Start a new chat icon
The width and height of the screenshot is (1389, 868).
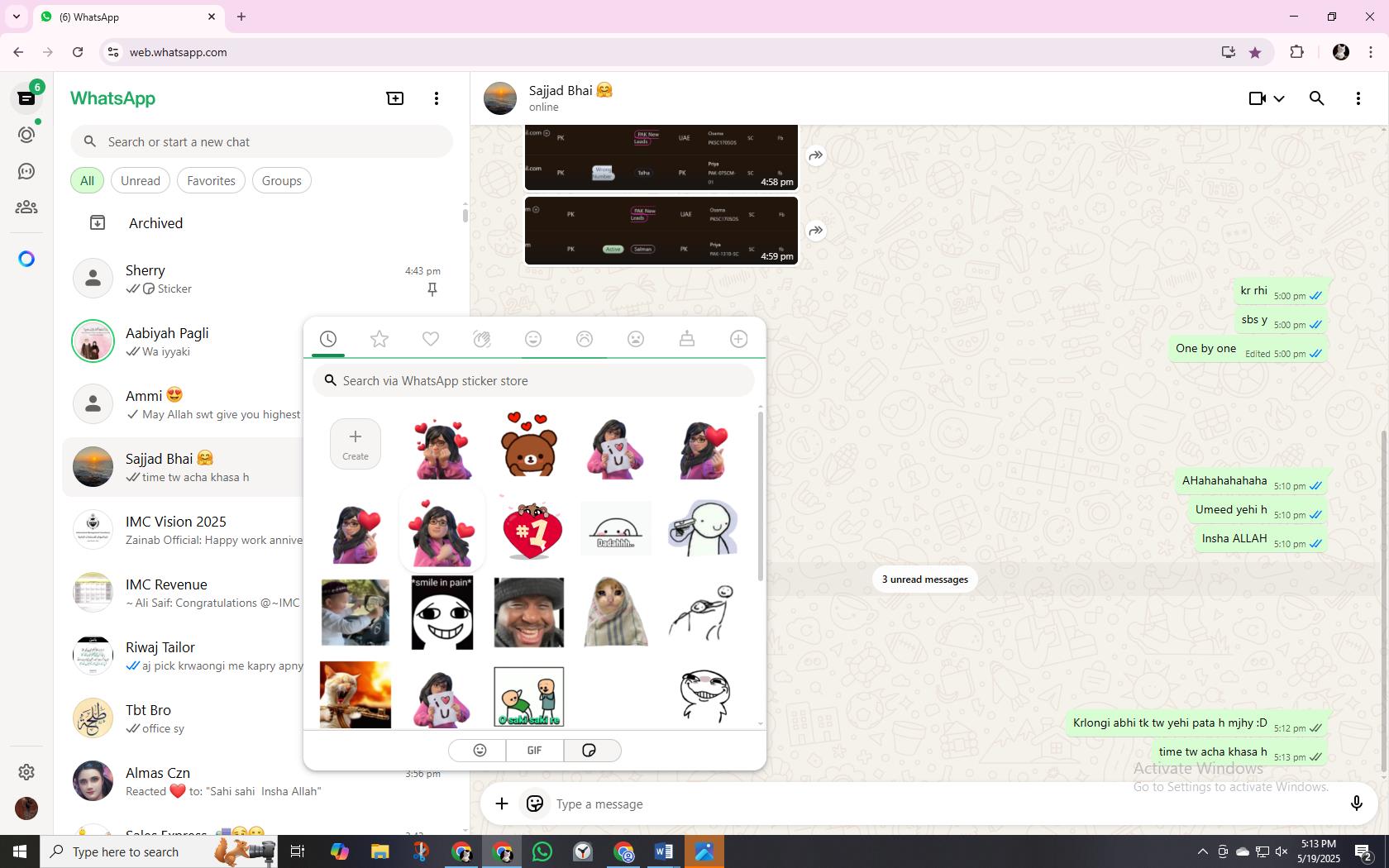point(395,98)
